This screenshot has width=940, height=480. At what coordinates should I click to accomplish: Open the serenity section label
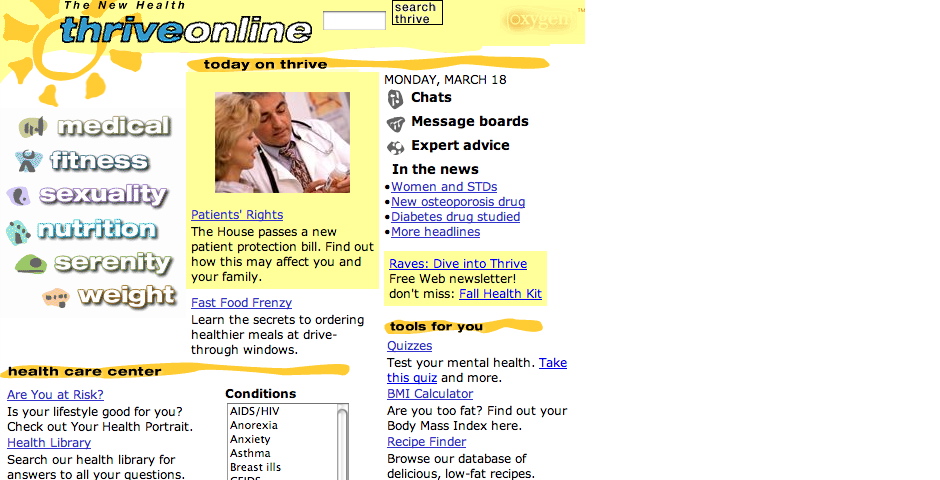113,263
